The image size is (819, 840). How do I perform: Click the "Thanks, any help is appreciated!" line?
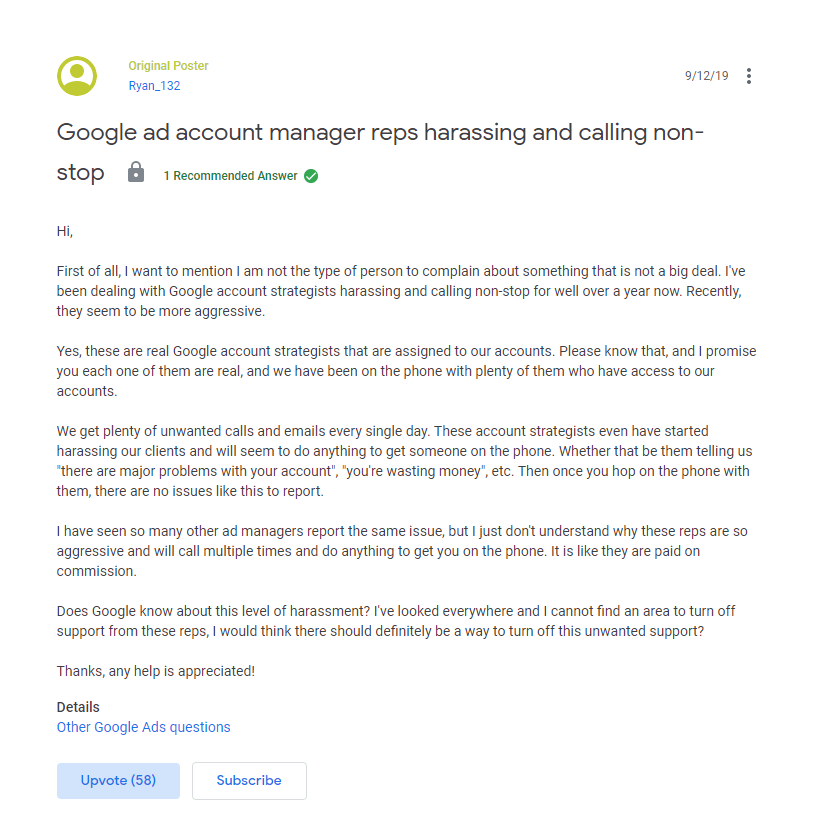point(156,671)
